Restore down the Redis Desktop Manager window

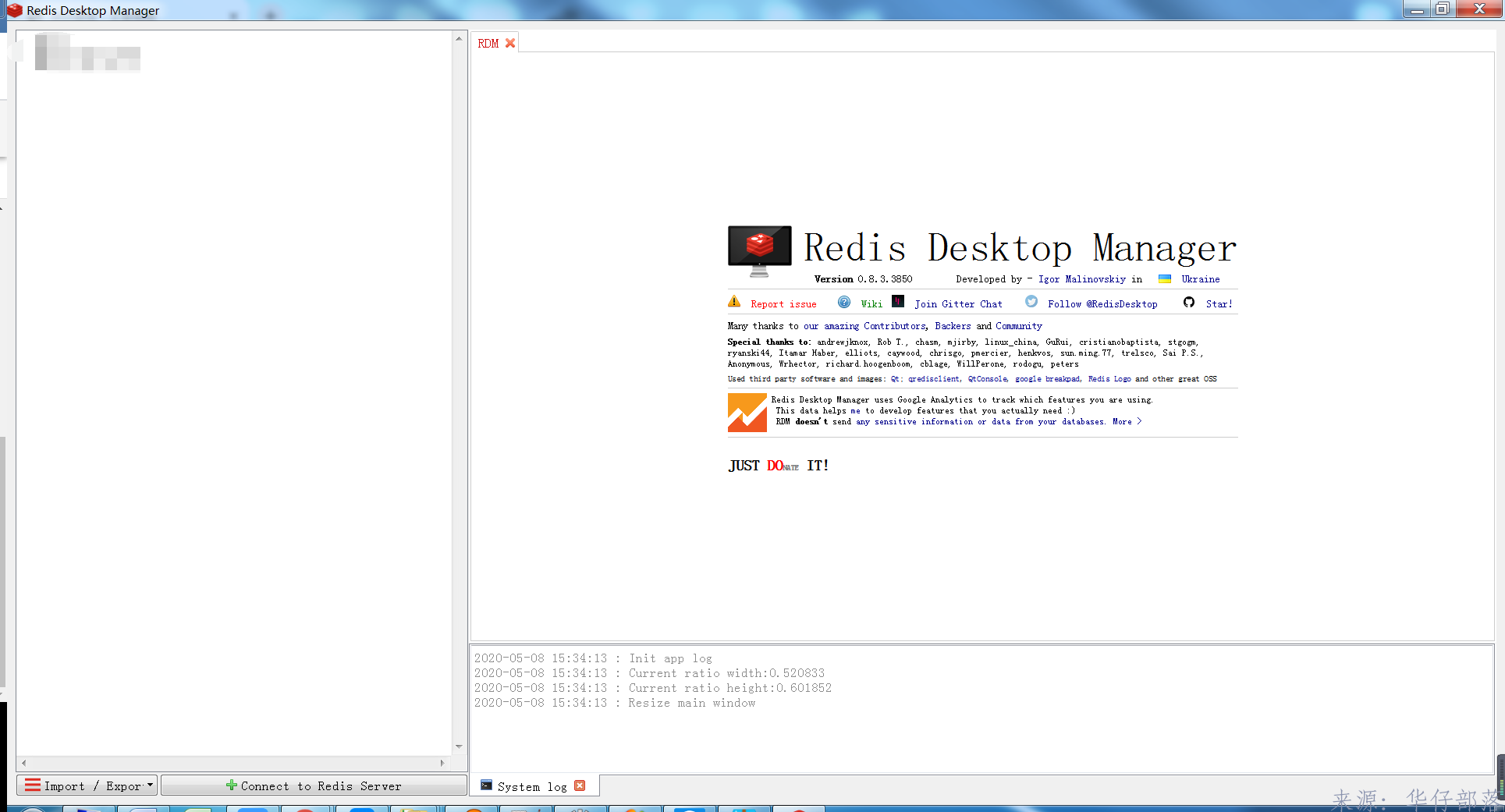[x=1443, y=9]
